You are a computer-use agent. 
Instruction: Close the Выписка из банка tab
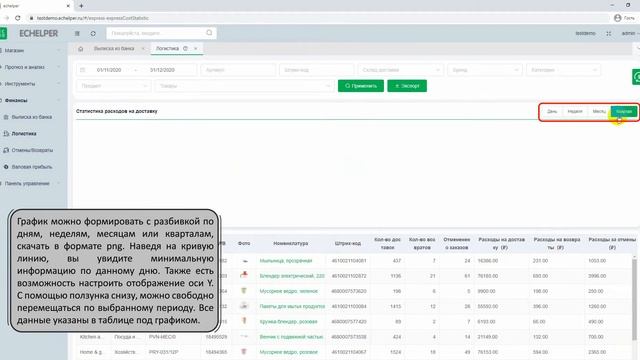[x=143, y=49]
